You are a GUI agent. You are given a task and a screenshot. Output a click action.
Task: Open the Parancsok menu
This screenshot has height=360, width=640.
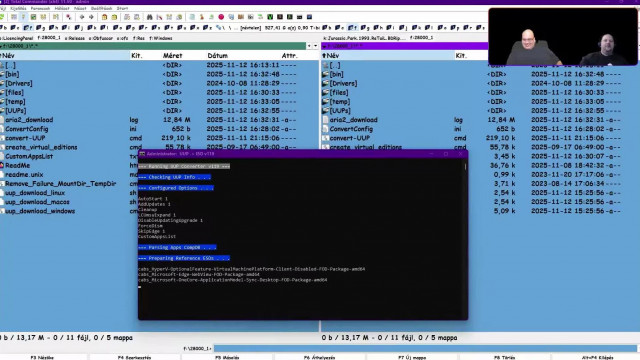[x=40, y=8]
